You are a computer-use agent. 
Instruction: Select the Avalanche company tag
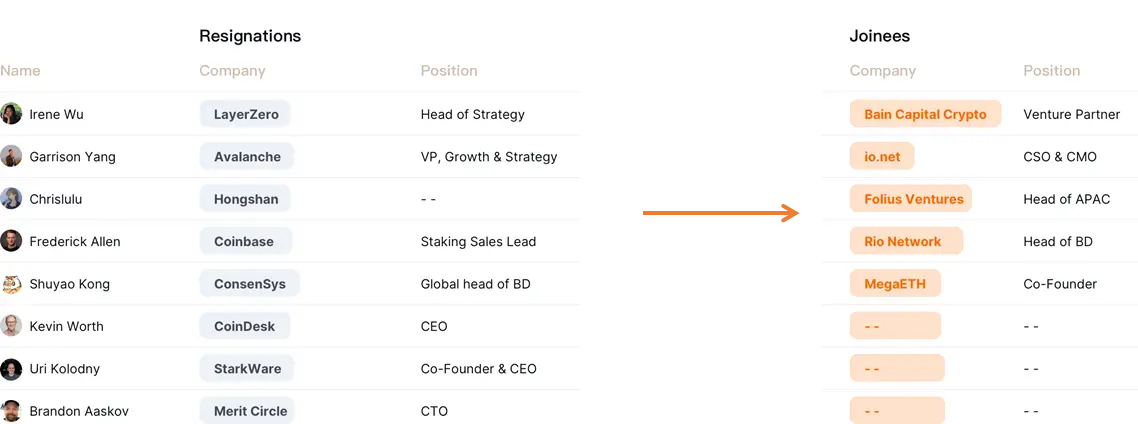point(247,157)
